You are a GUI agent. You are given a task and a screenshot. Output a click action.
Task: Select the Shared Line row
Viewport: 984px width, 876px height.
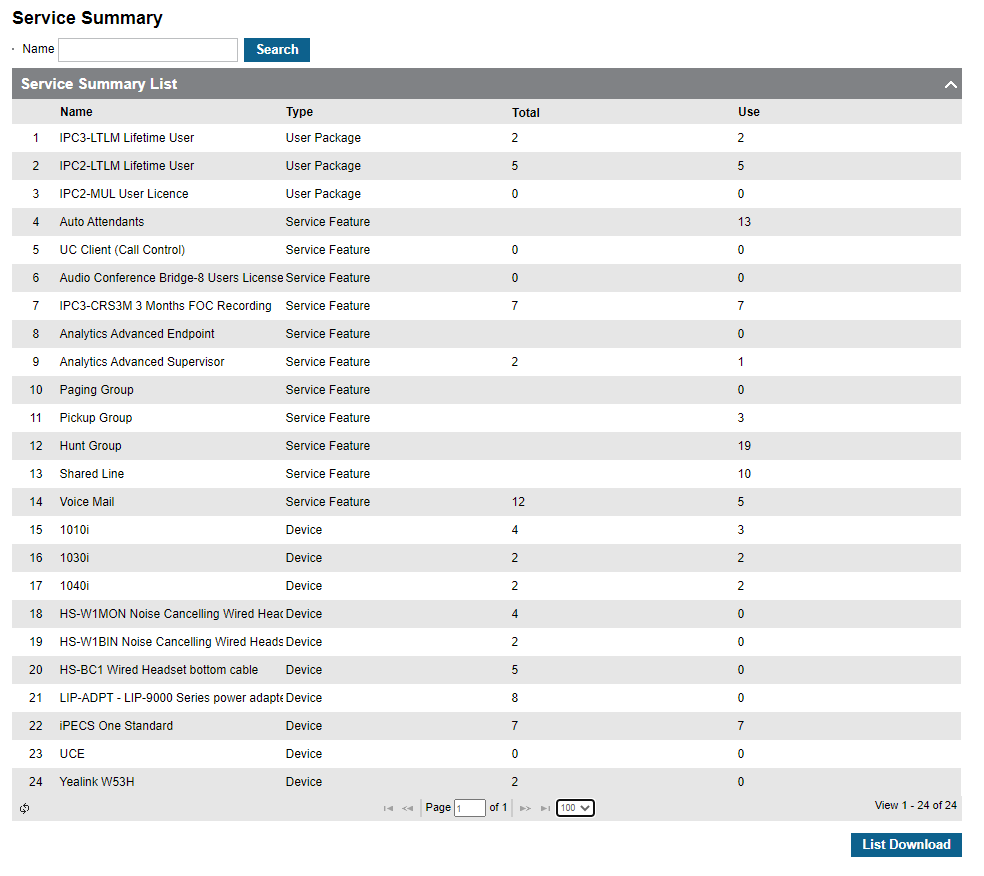(x=486, y=474)
